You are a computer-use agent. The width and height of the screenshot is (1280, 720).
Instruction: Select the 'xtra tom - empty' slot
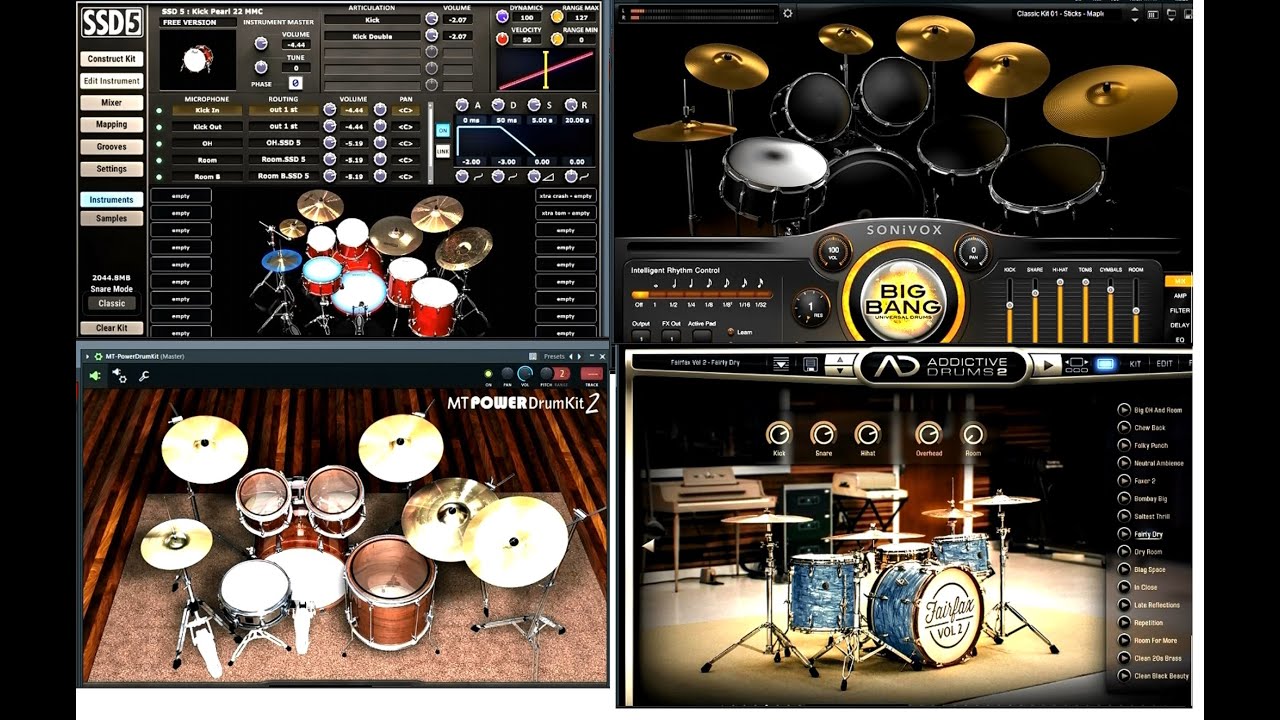566,213
